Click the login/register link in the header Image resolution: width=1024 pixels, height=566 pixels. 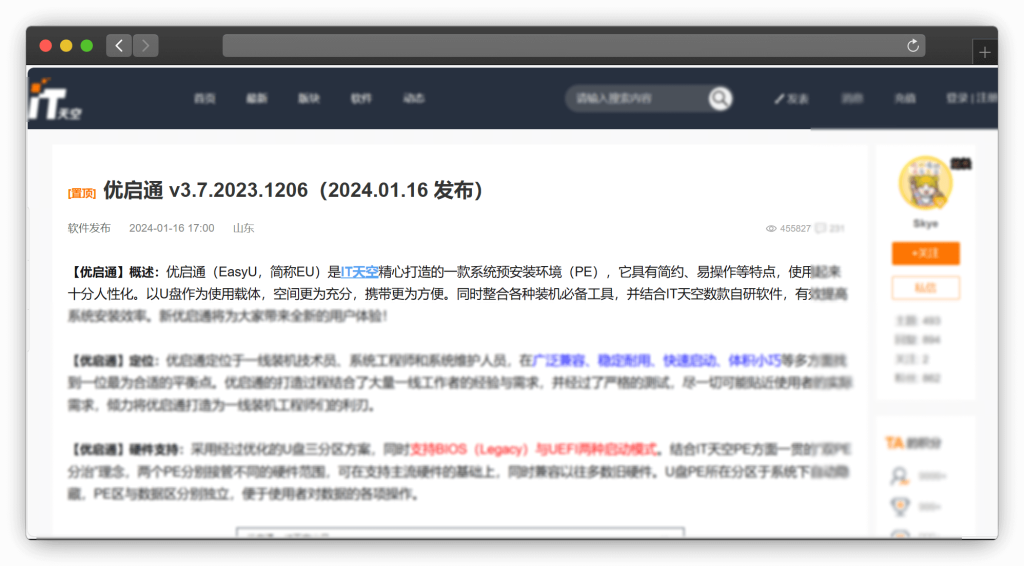click(x=971, y=99)
